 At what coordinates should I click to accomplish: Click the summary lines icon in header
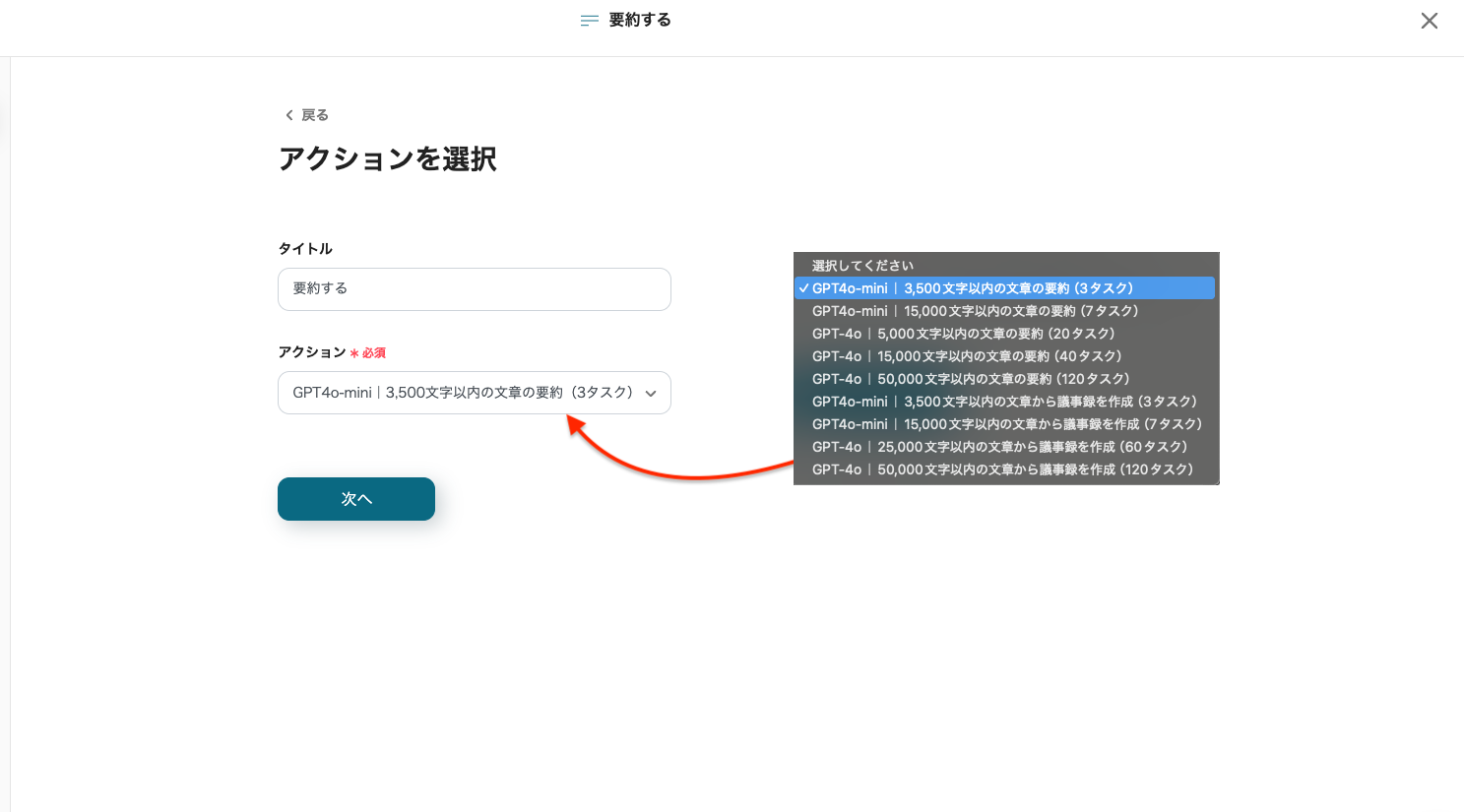(x=590, y=21)
